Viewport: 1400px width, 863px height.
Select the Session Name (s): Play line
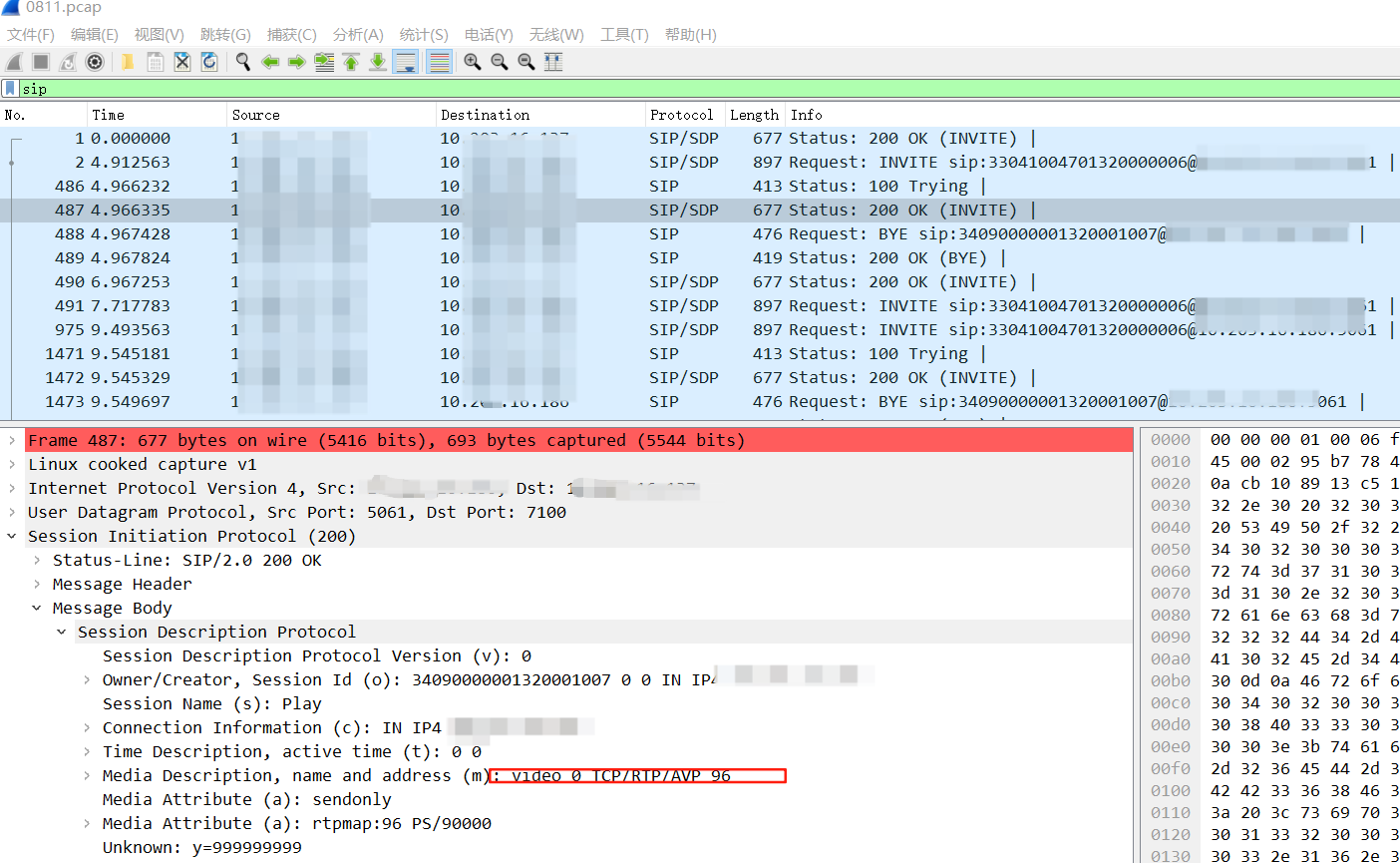pos(212,703)
